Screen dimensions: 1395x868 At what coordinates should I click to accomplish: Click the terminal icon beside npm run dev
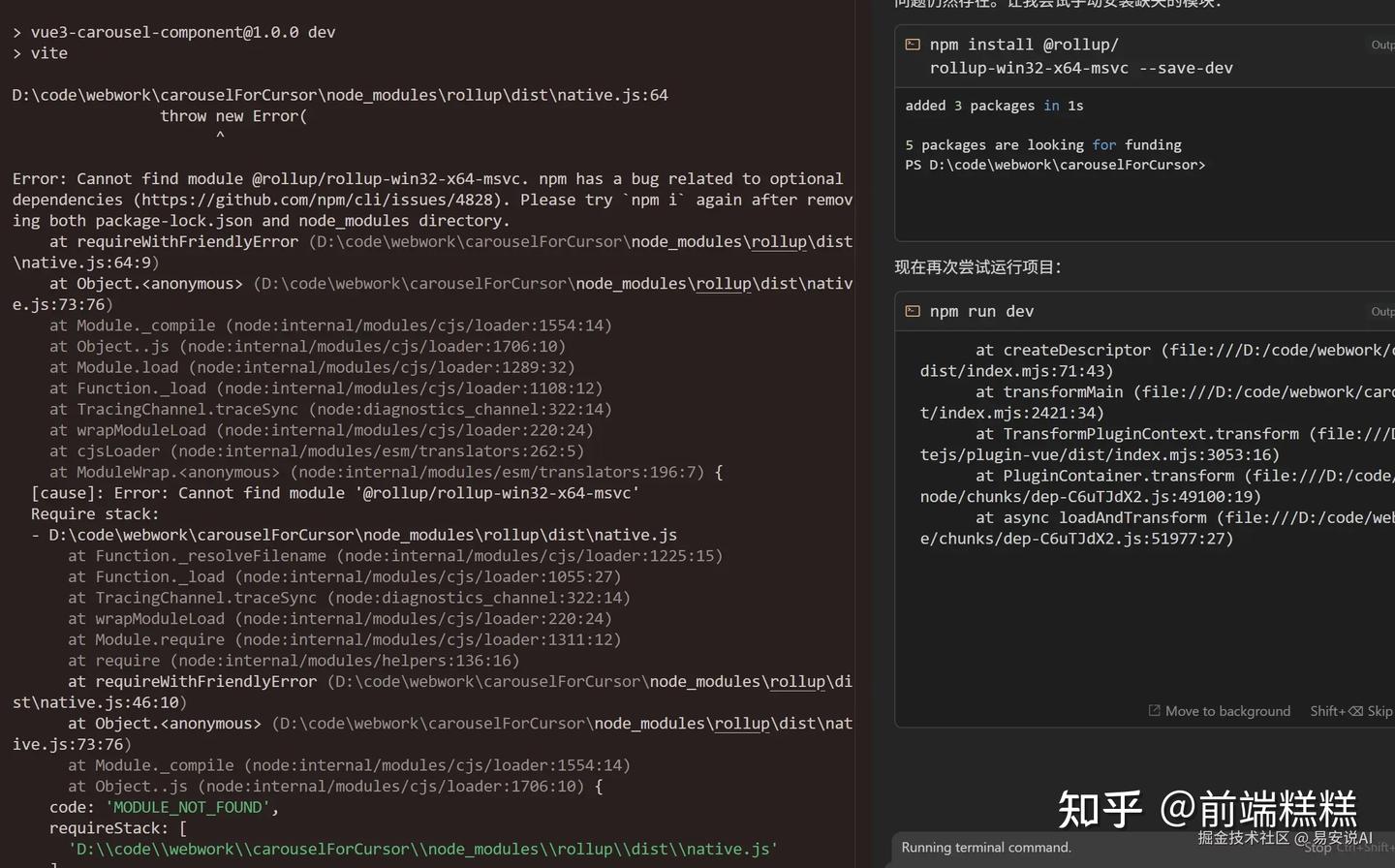912,311
